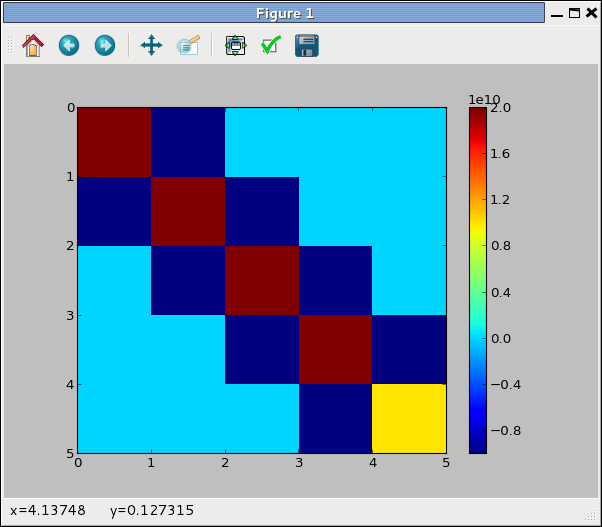Save the figure with the floppy disk icon
This screenshot has height=527, width=602.
pyautogui.click(x=306, y=45)
